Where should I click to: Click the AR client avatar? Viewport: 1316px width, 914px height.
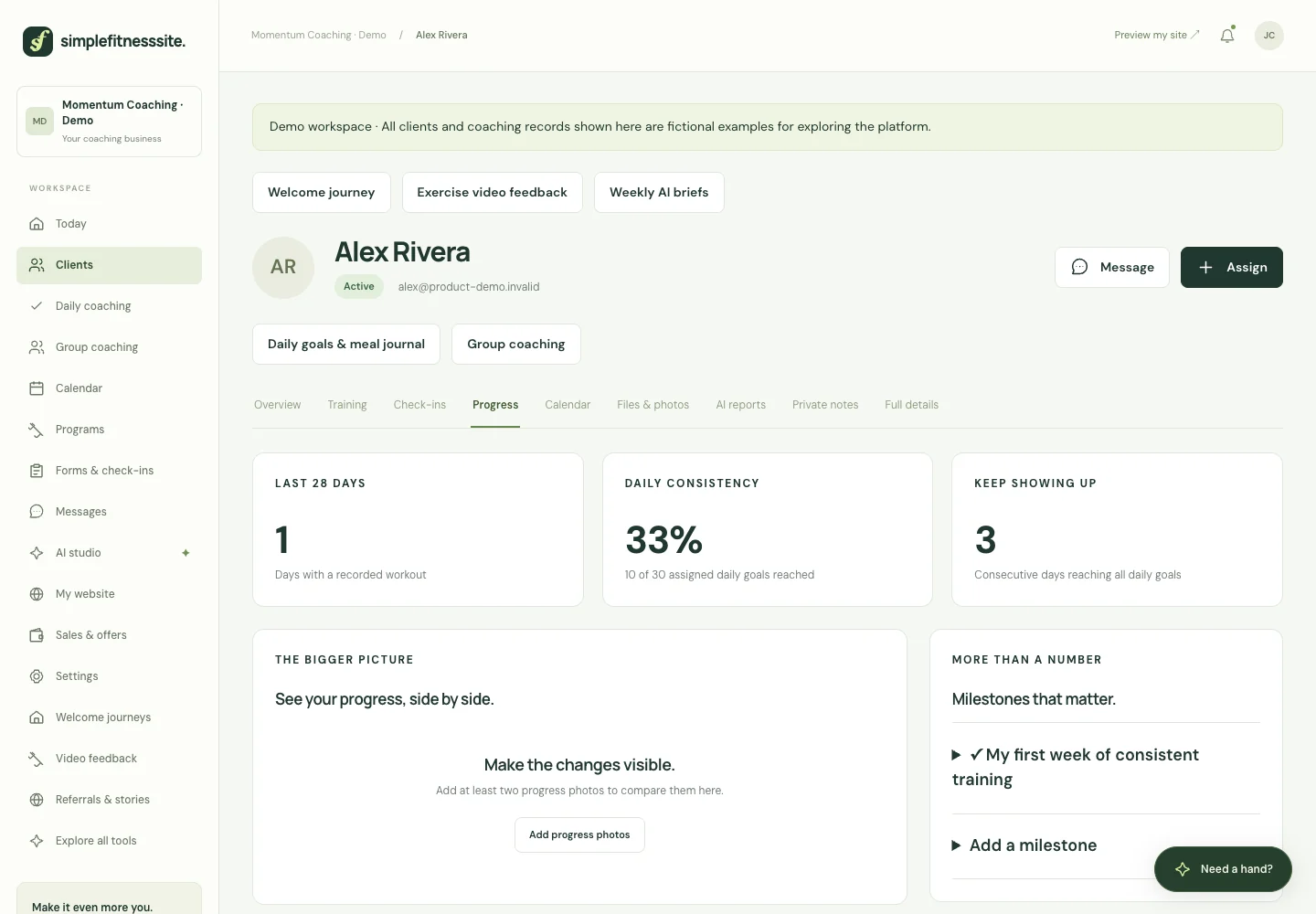283,268
